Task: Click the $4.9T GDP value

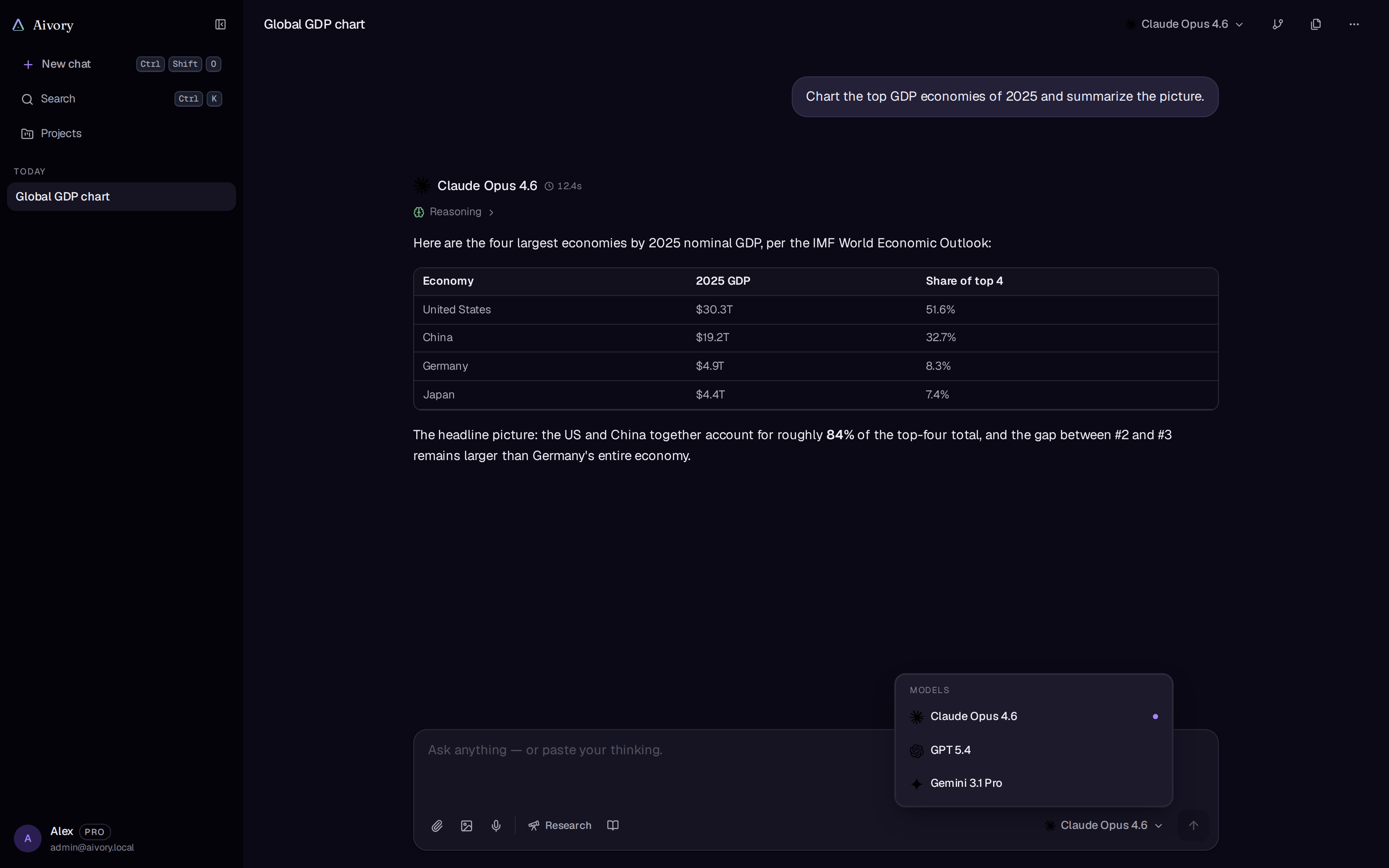Action: 710,366
